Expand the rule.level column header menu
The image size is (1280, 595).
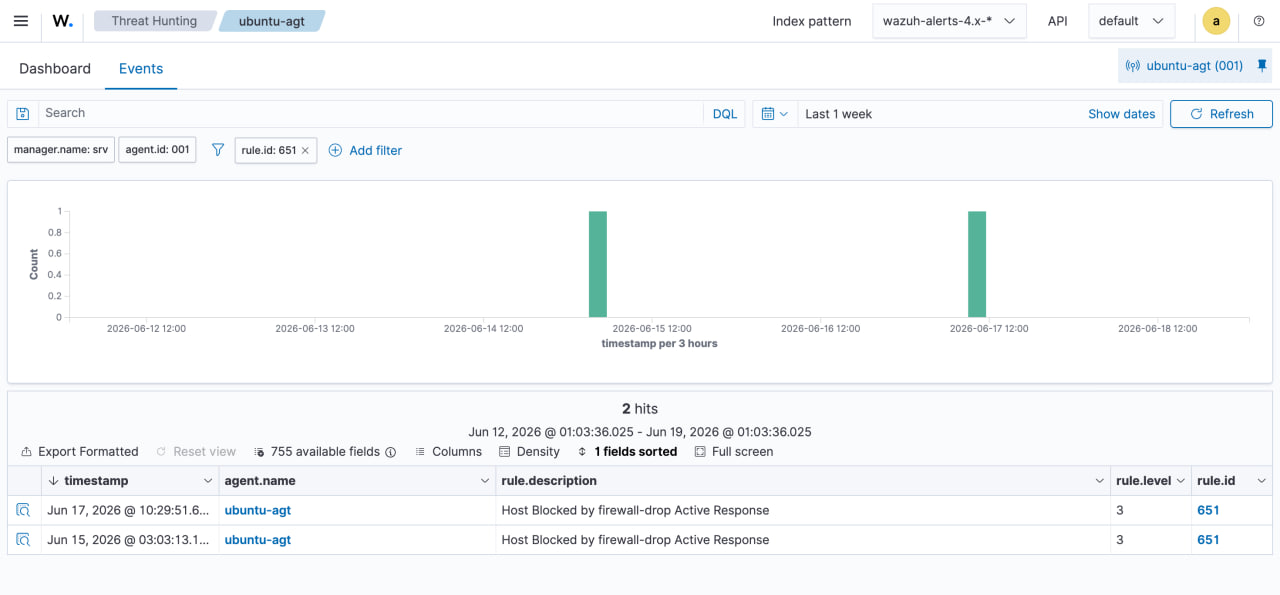tap(1181, 481)
